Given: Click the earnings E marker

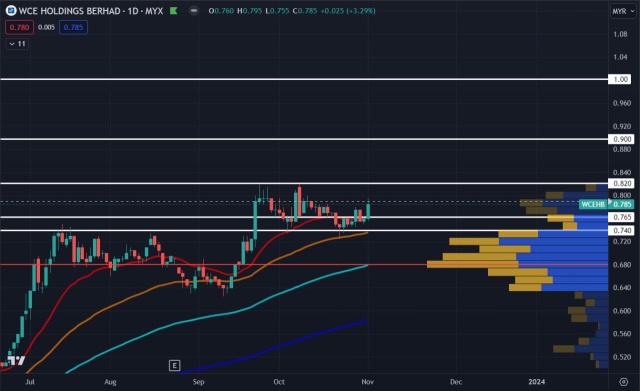Looking at the screenshot, I should tap(174, 365).
